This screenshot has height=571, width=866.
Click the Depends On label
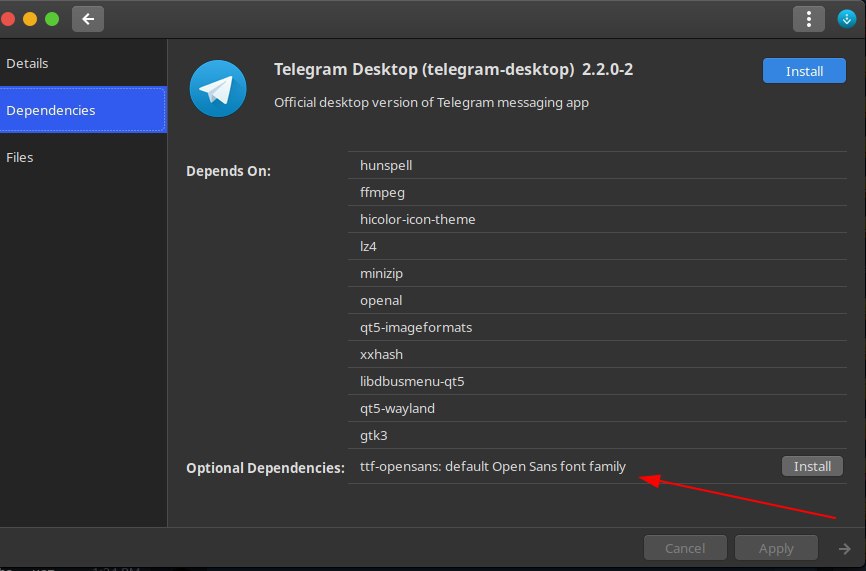228,171
